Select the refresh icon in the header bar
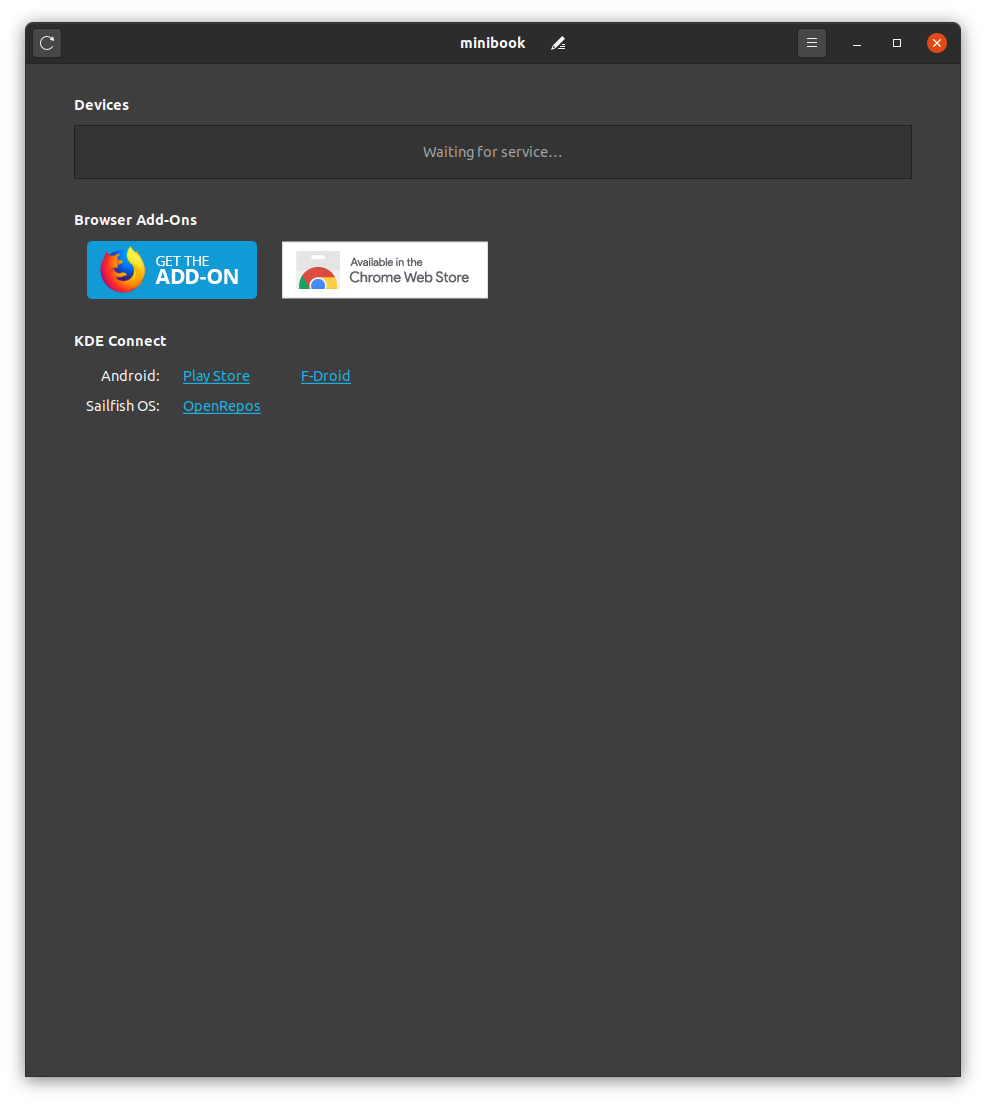986x1105 pixels. pos(46,43)
